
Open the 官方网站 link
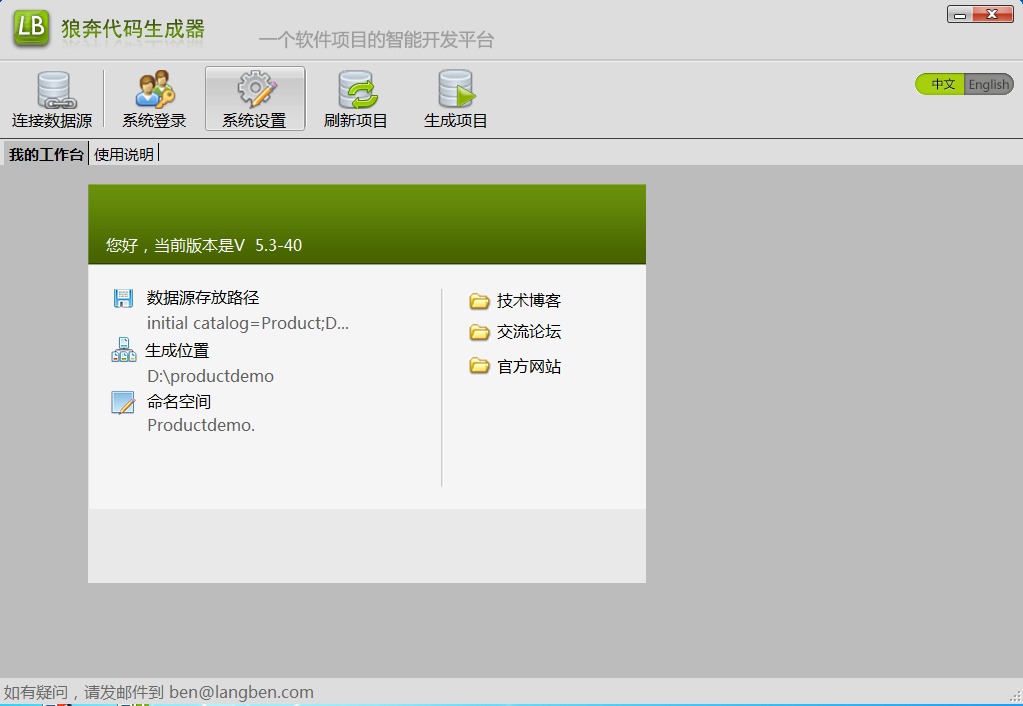point(528,367)
